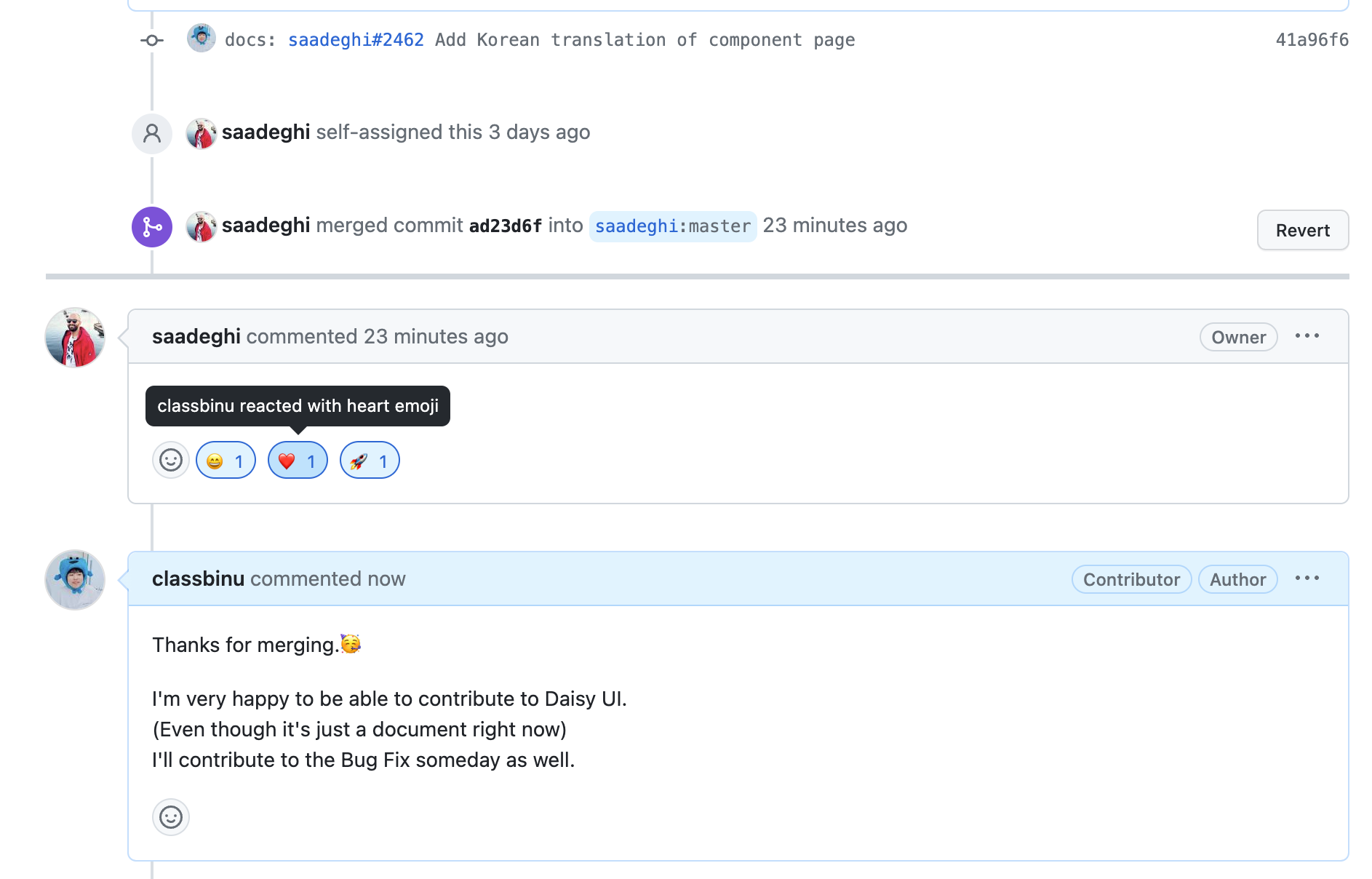This screenshot has height=879, width=1372.
Task: Open the saadeghi#2462 pull request link
Action: click(x=356, y=40)
